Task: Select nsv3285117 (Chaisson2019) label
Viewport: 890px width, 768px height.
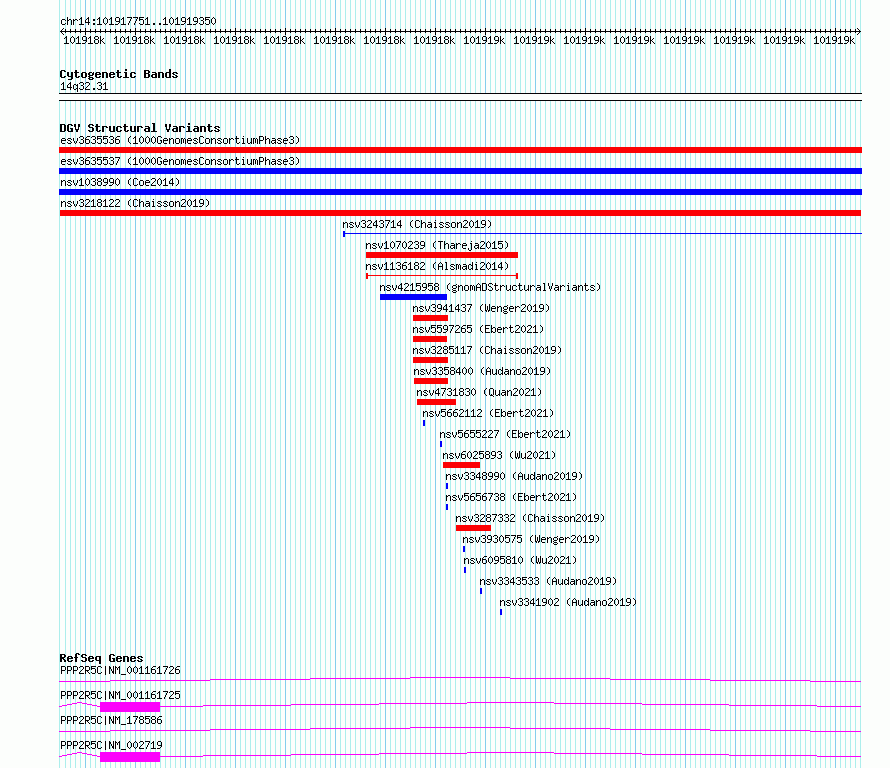Action: coord(487,350)
